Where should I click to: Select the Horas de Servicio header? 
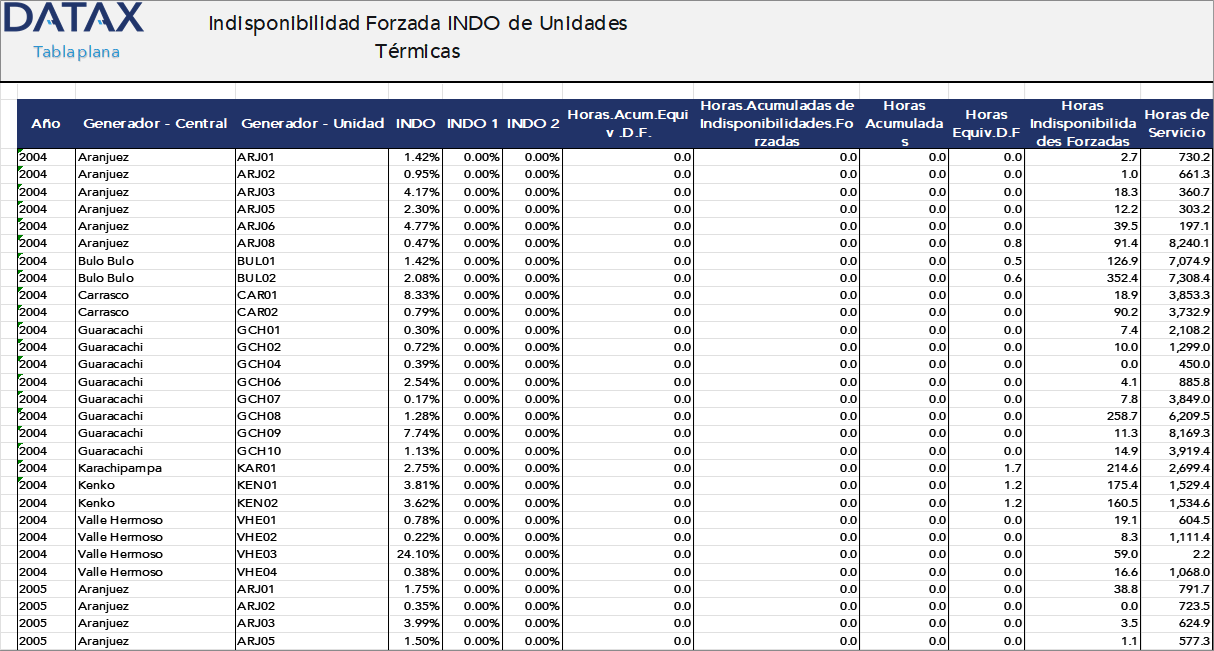(x=1175, y=123)
